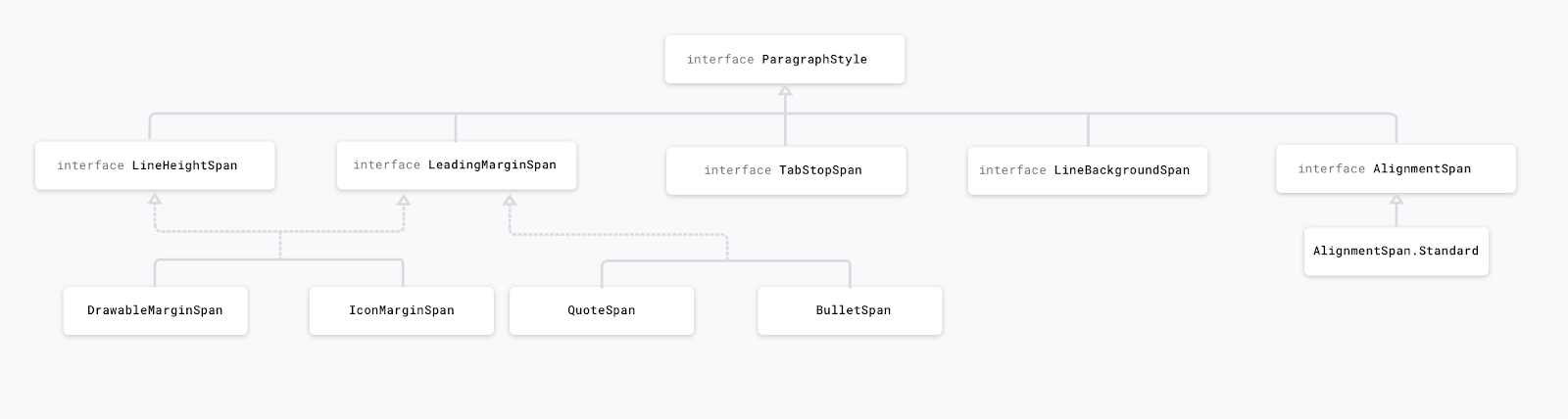Select the ParagraphStyle interface node
Image resolution: width=1568 pixels, height=419 pixels.
coord(784,60)
